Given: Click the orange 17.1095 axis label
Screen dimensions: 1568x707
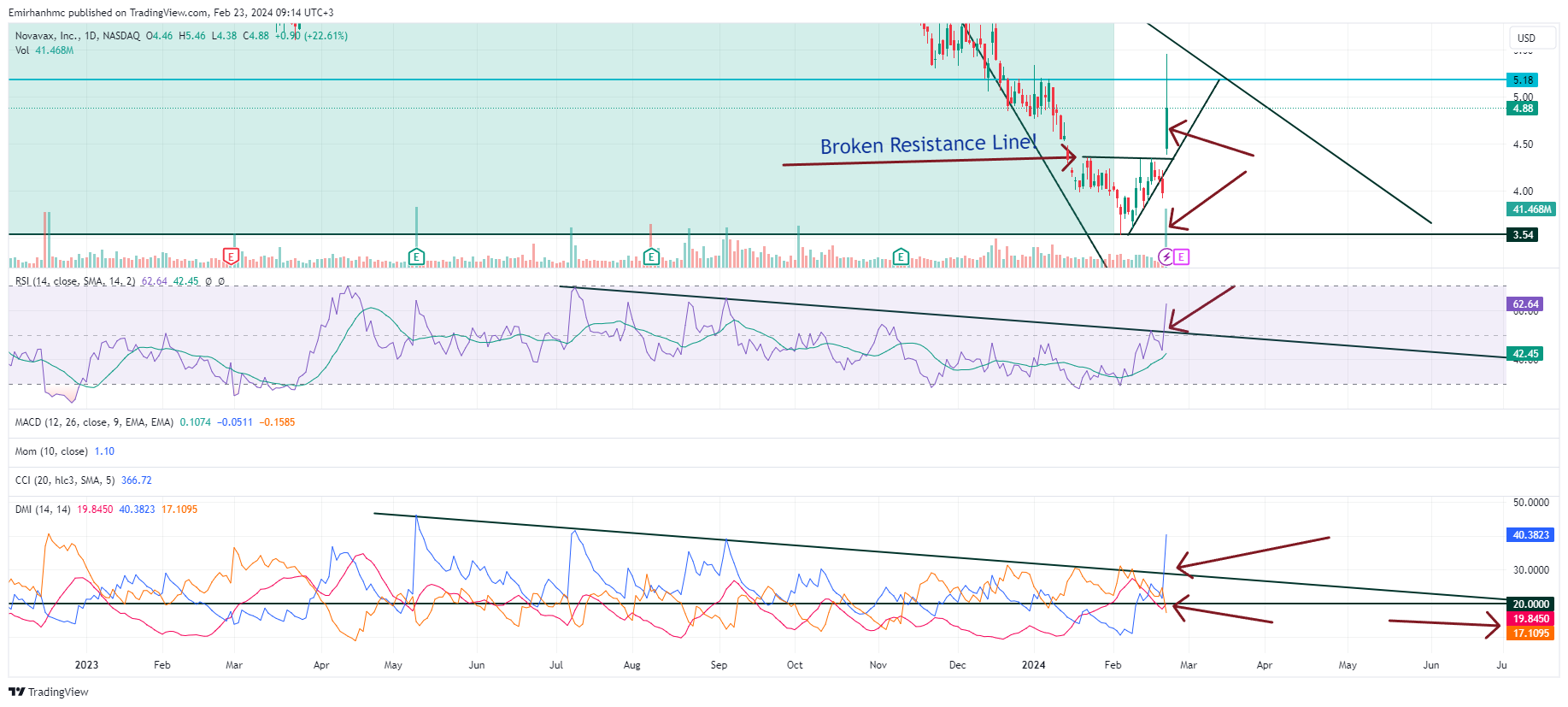Looking at the screenshot, I should (1530, 633).
